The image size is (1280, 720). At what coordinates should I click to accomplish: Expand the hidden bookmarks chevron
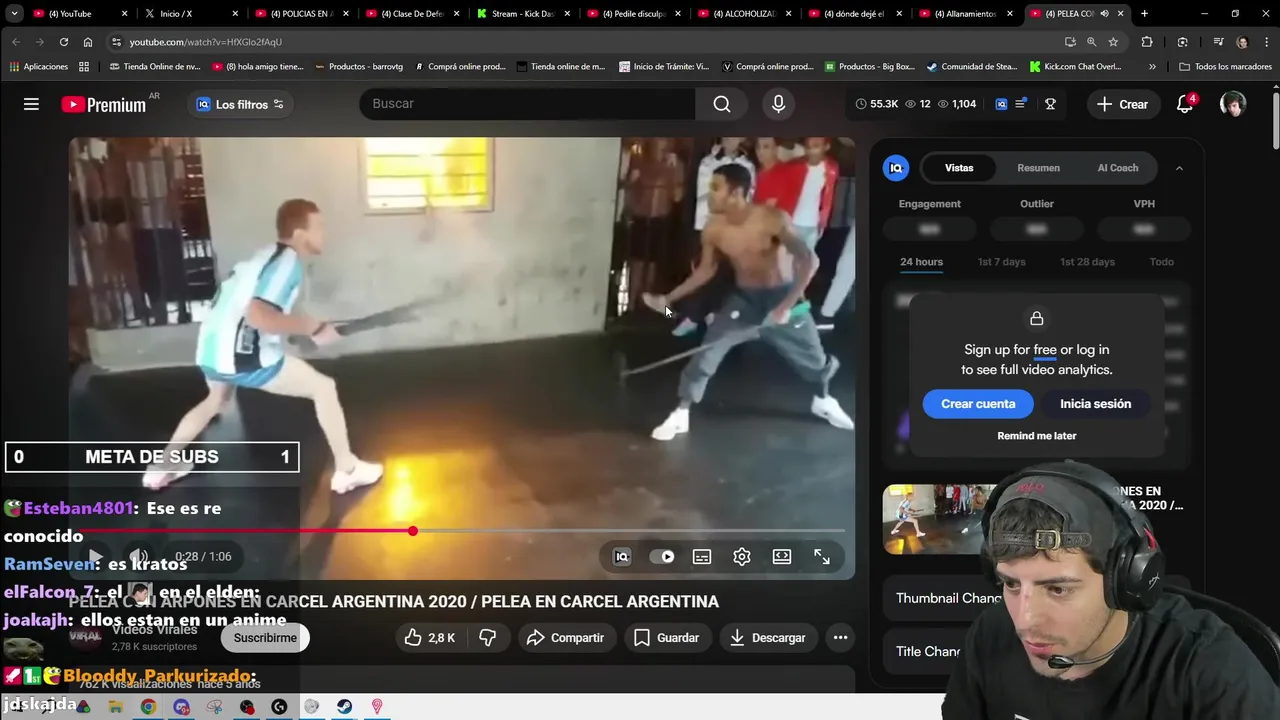(1152, 67)
